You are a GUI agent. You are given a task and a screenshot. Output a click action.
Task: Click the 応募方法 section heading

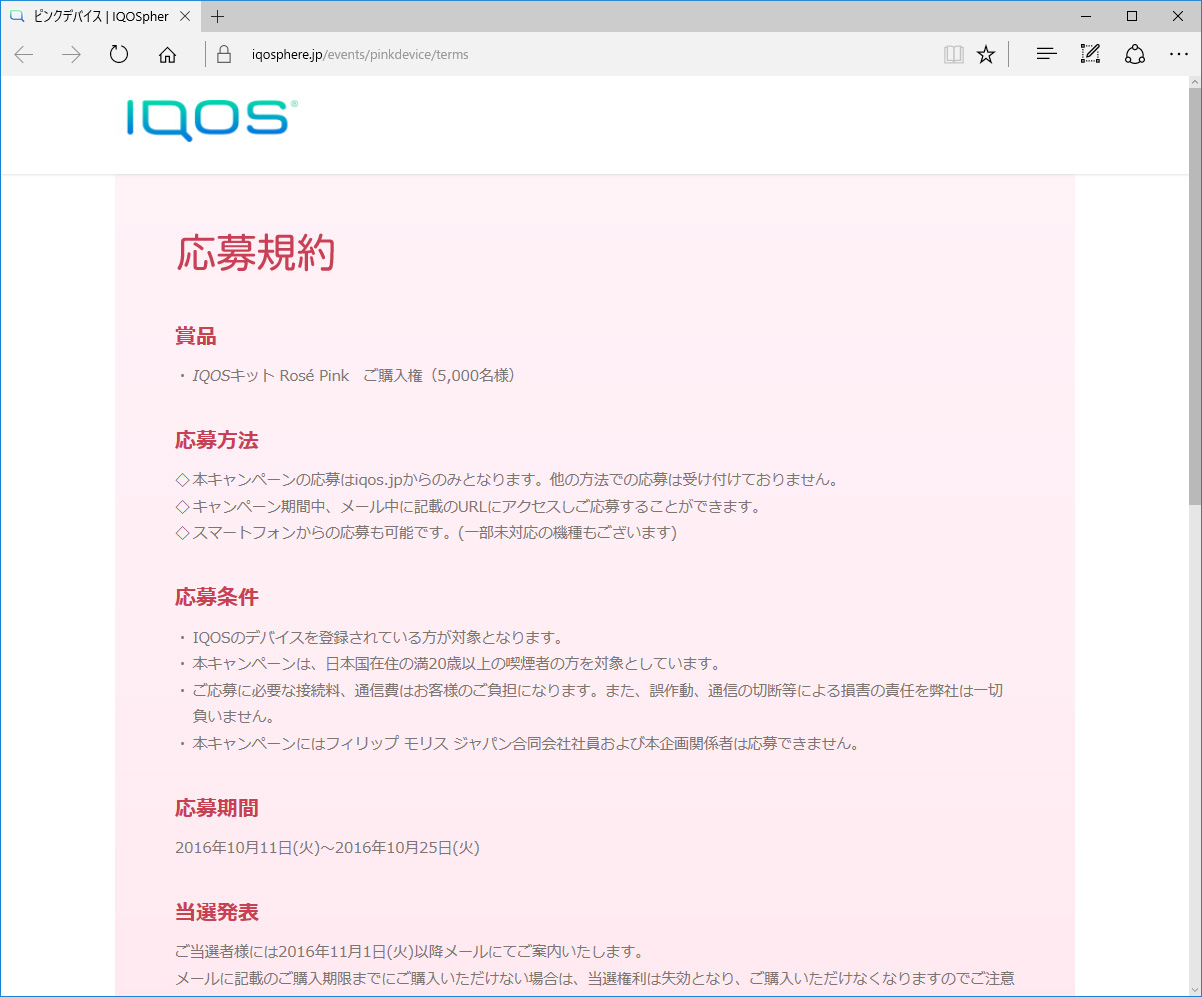tap(217, 440)
